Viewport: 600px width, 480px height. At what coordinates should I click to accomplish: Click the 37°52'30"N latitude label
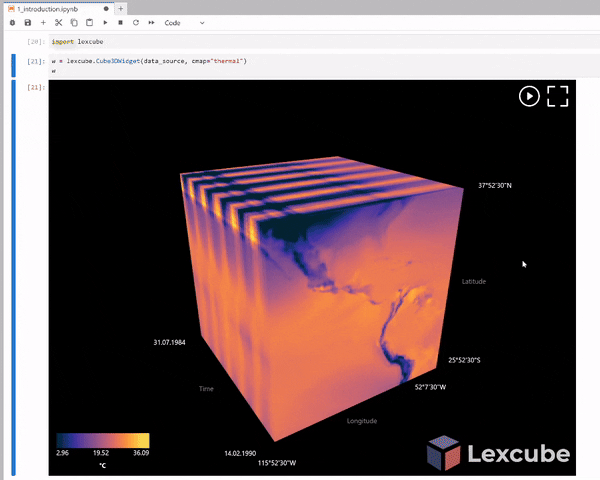pyautogui.click(x=495, y=186)
